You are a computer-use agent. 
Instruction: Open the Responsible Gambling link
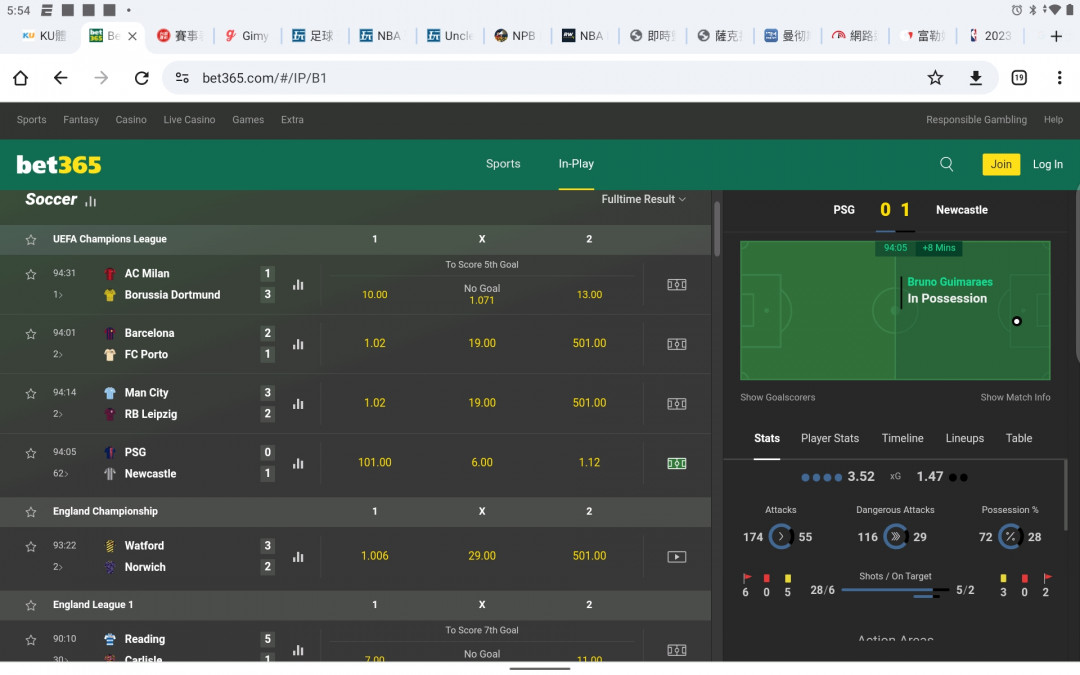[x=976, y=120]
